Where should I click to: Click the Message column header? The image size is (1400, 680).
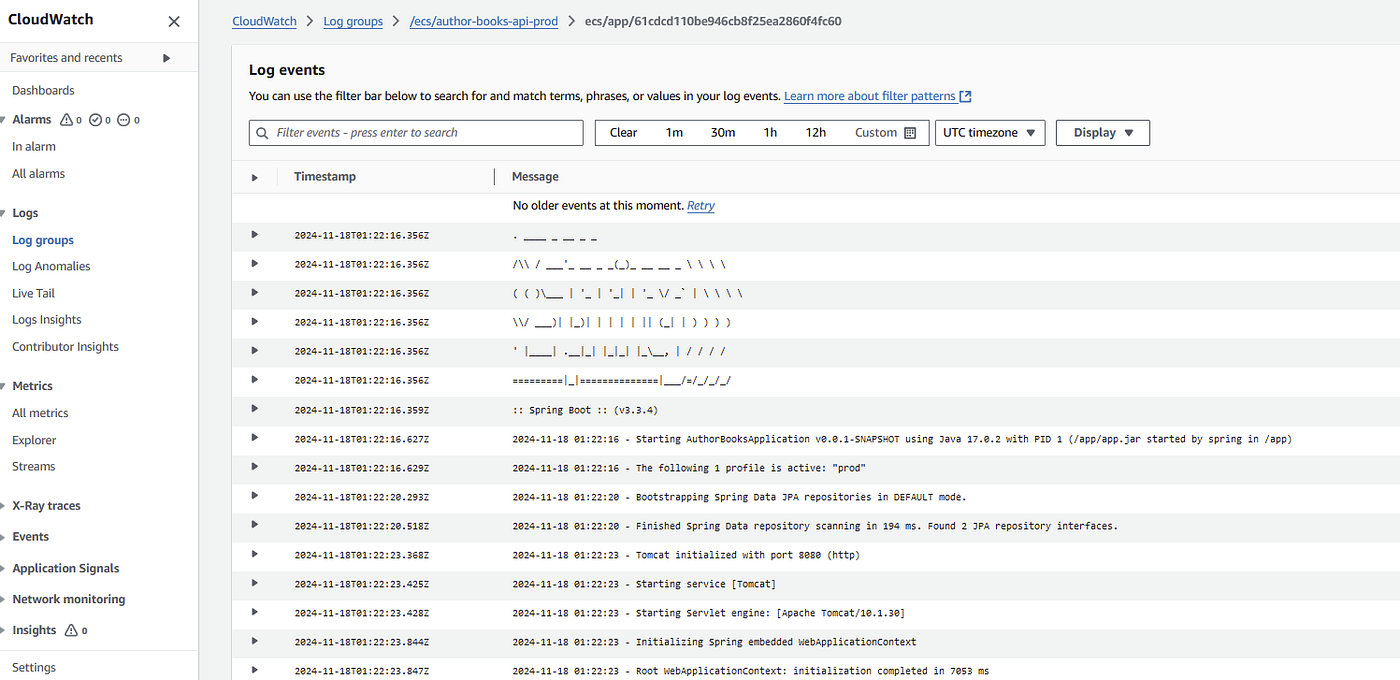(535, 177)
